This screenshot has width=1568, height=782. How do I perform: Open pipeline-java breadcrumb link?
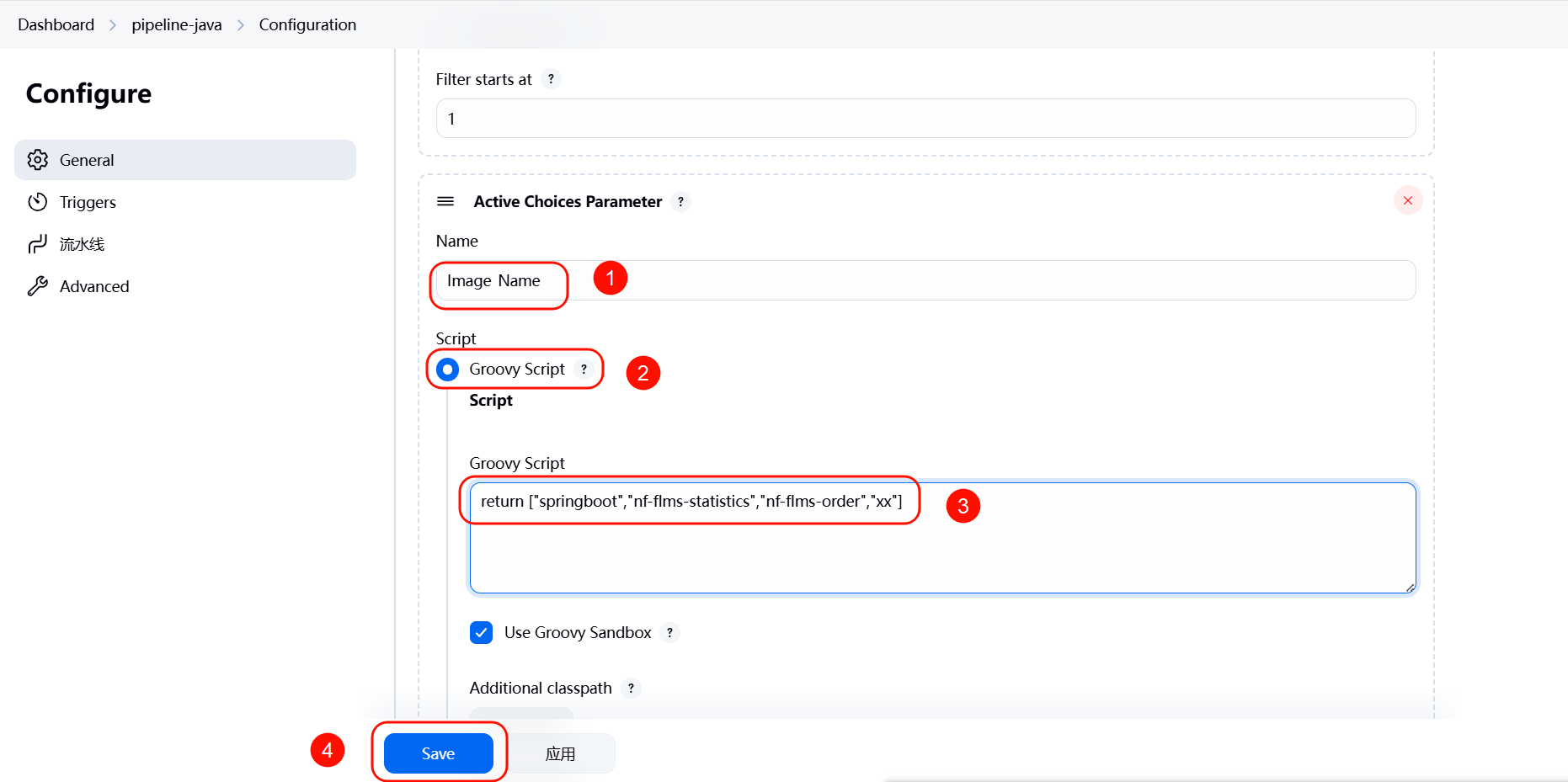[x=177, y=24]
